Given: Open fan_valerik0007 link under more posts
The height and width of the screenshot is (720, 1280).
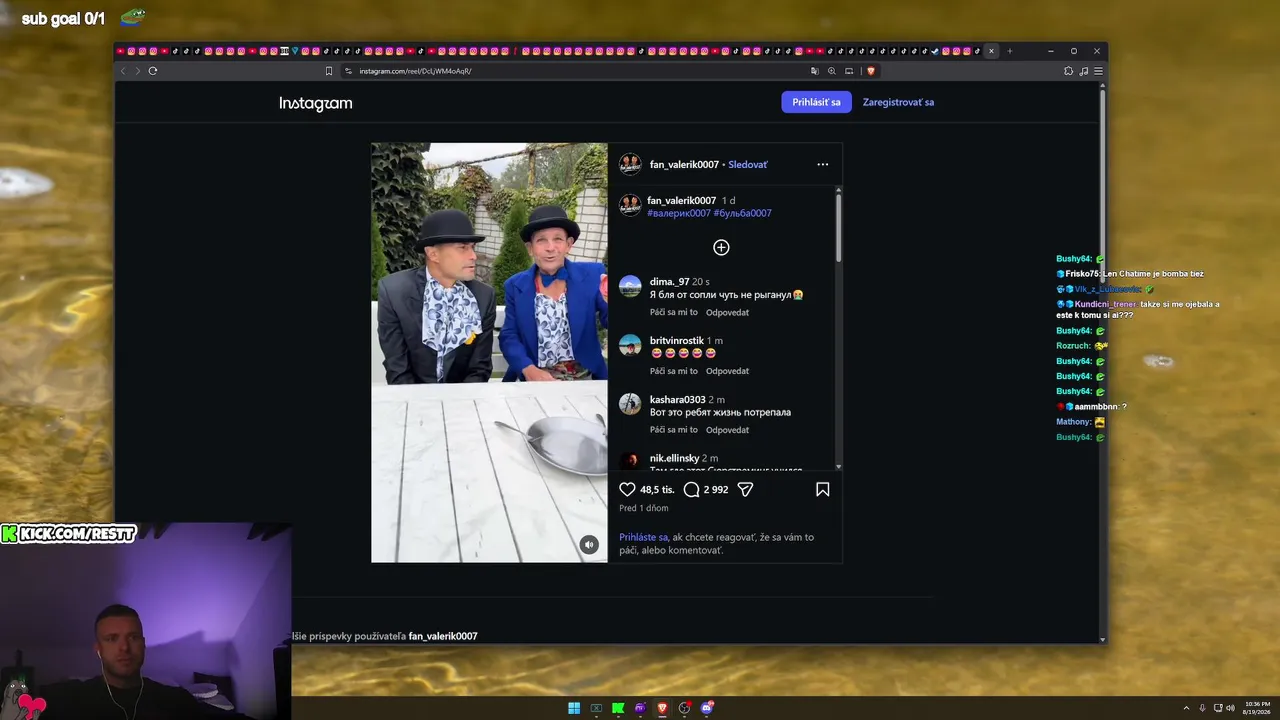Looking at the screenshot, I should click(x=443, y=636).
